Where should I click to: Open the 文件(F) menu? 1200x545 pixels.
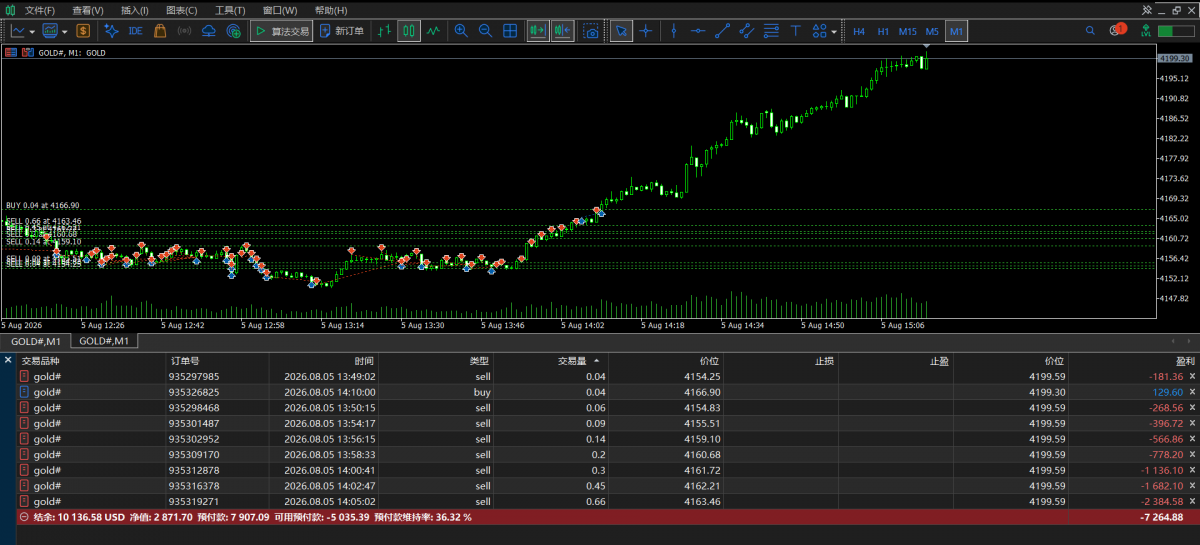click(40, 10)
